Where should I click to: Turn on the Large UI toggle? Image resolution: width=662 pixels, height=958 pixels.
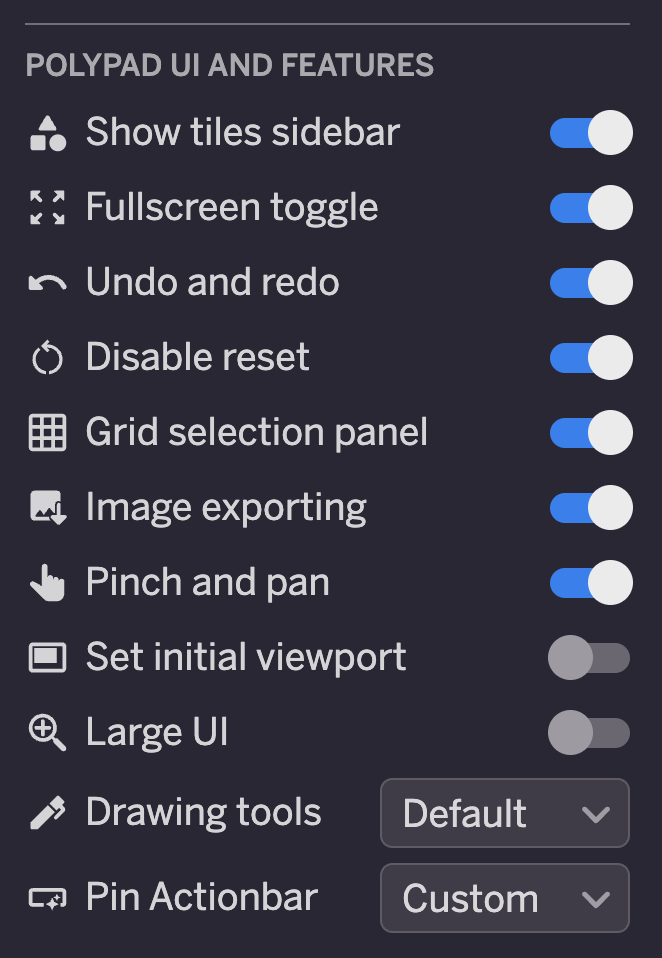590,731
